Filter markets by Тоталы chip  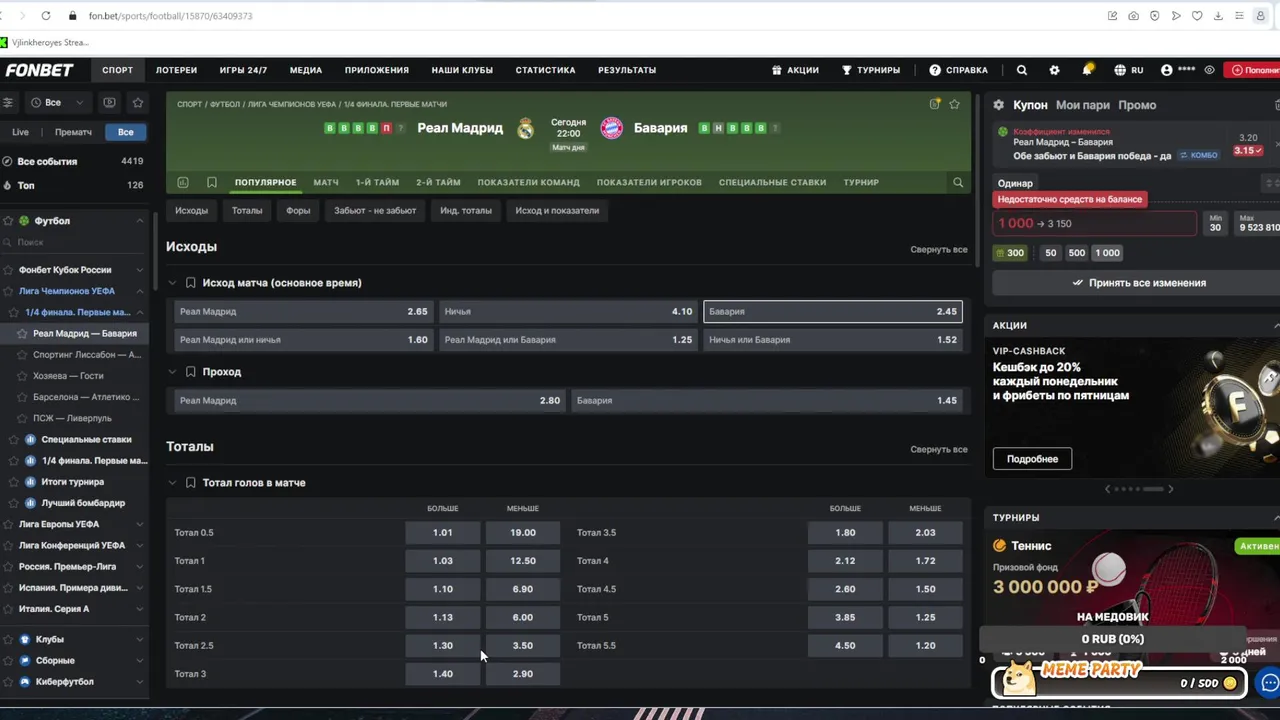click(247, 211)
